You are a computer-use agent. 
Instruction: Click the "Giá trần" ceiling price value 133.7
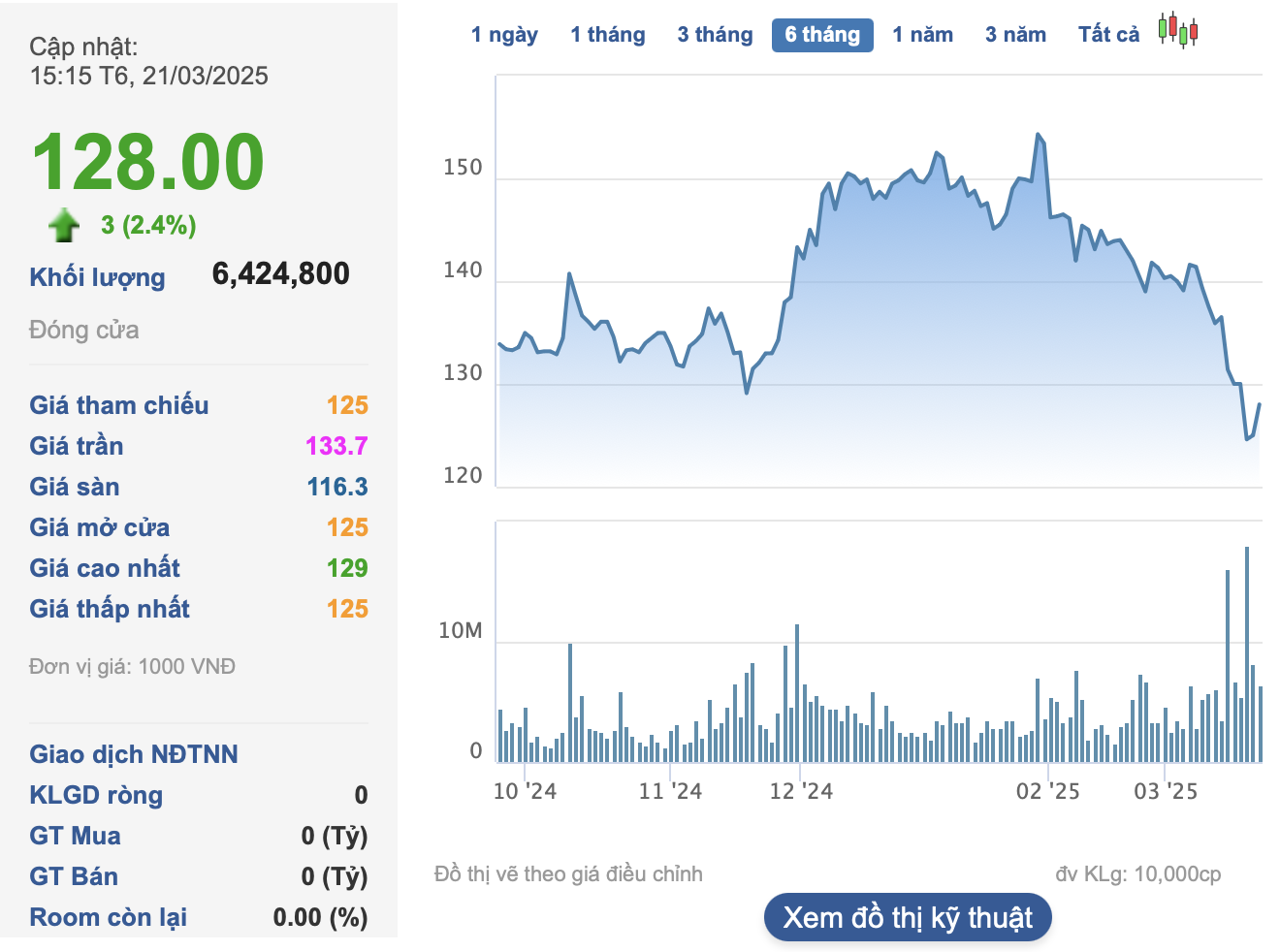pyautogui.click(x=336, y=446)
